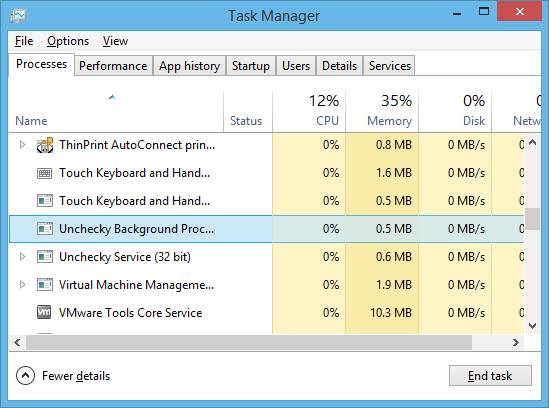Click the End task button
The width and height of the screenshot is (549, 408).
(x=490, y=376)
